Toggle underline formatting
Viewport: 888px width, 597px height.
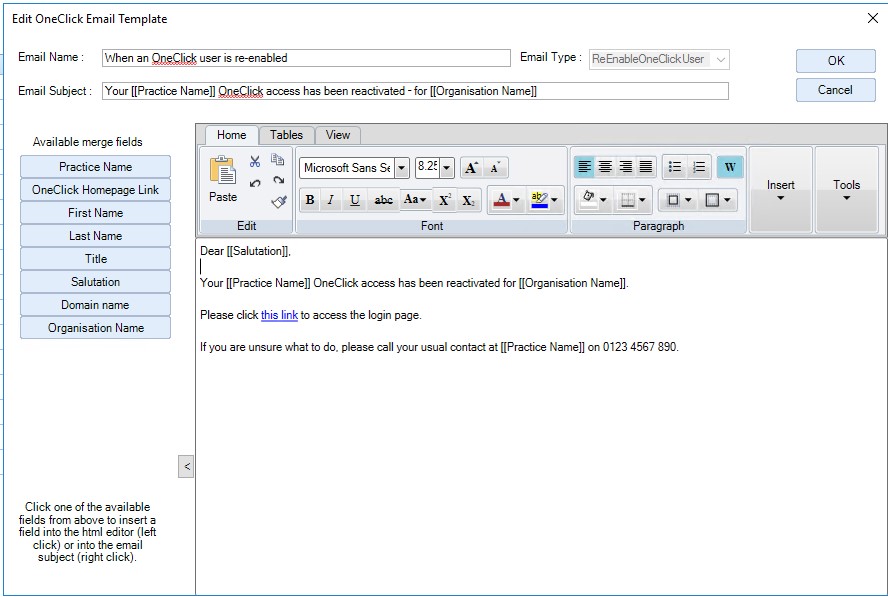tap(355, 200)
